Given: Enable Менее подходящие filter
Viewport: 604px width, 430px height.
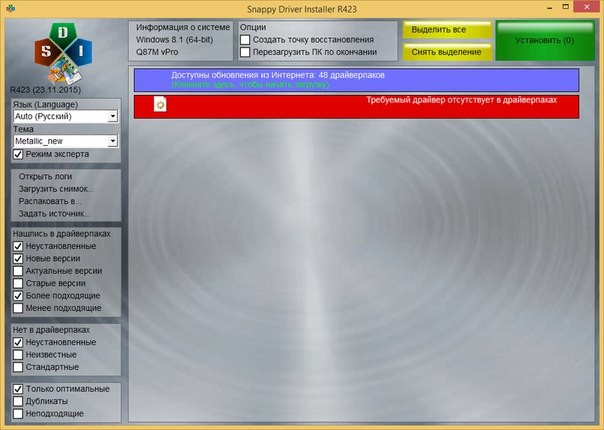Looking at the screenshot, I should (18, 308).
